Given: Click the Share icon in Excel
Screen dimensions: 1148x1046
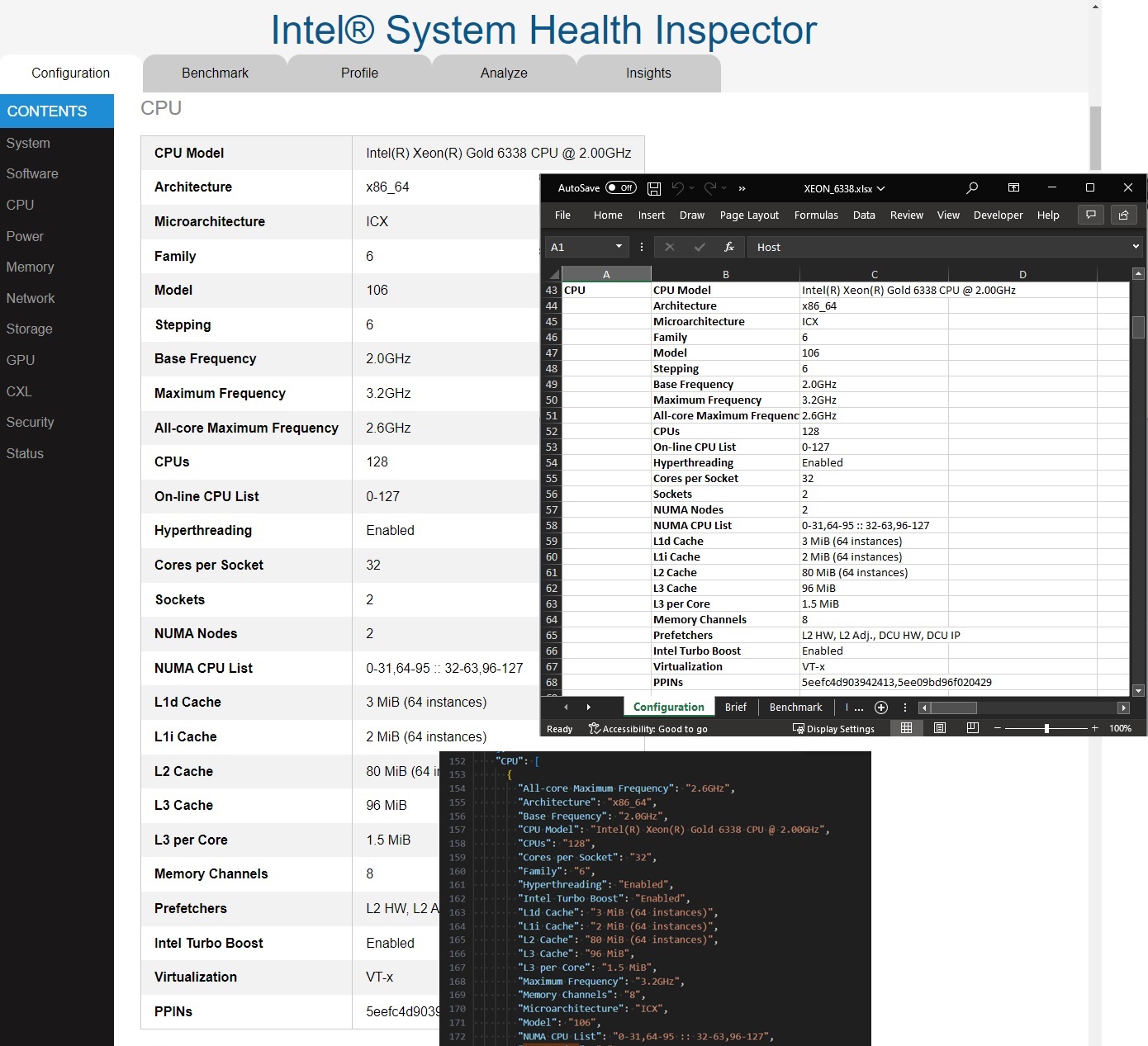Looking at the screenshot, I should click(x=1123, y=215).
